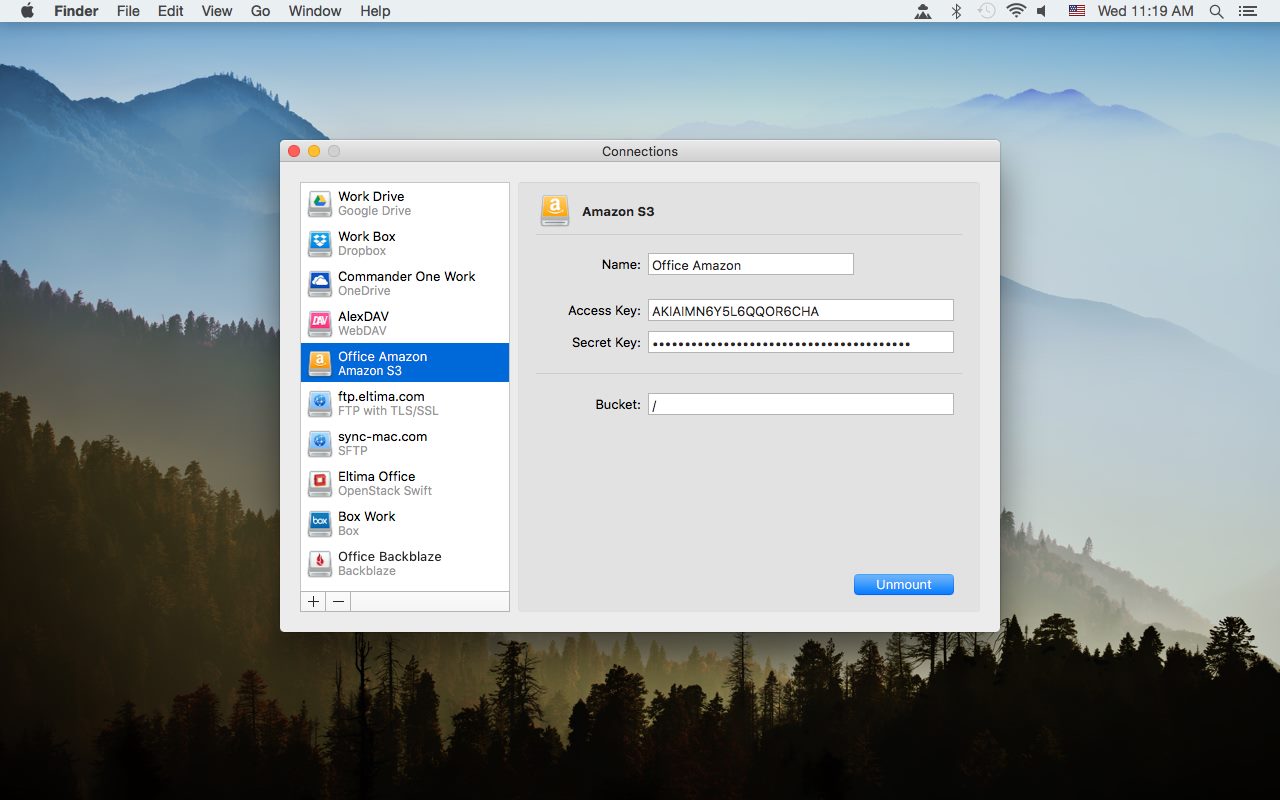Click the Bluetooth menu bar icon

click(956, 11)
